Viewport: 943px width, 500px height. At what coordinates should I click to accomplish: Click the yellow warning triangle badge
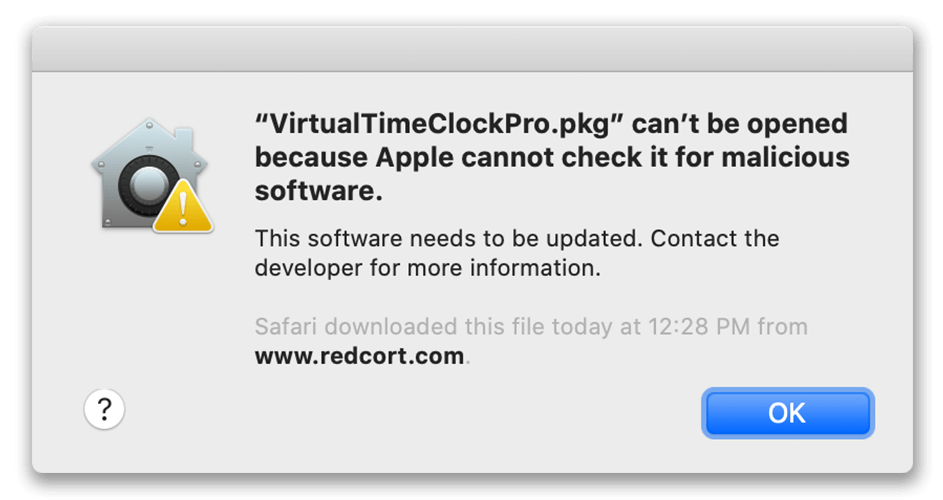[x=183, y=208]
